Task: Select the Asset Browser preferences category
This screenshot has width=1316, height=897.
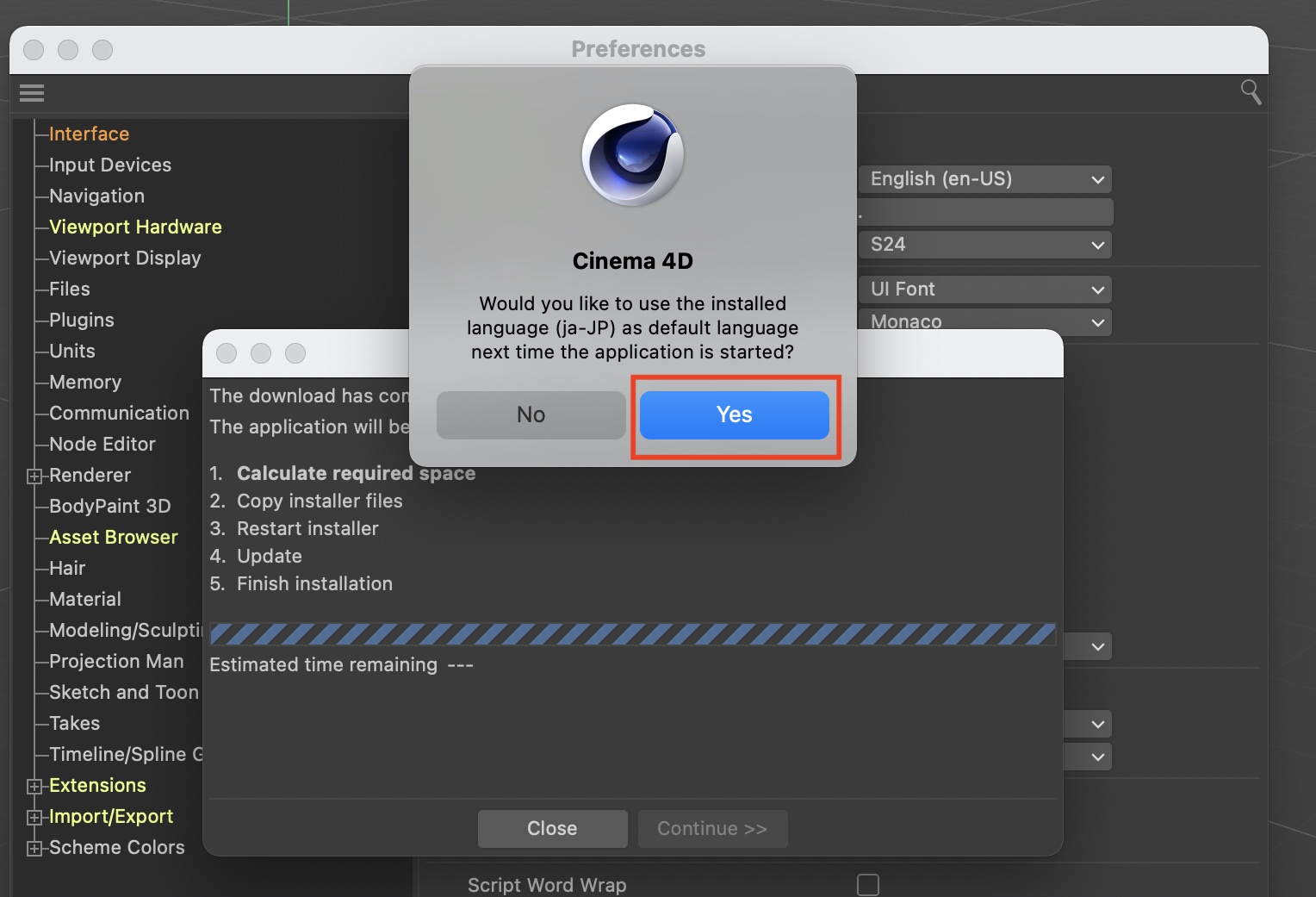Action: [113, 538]
